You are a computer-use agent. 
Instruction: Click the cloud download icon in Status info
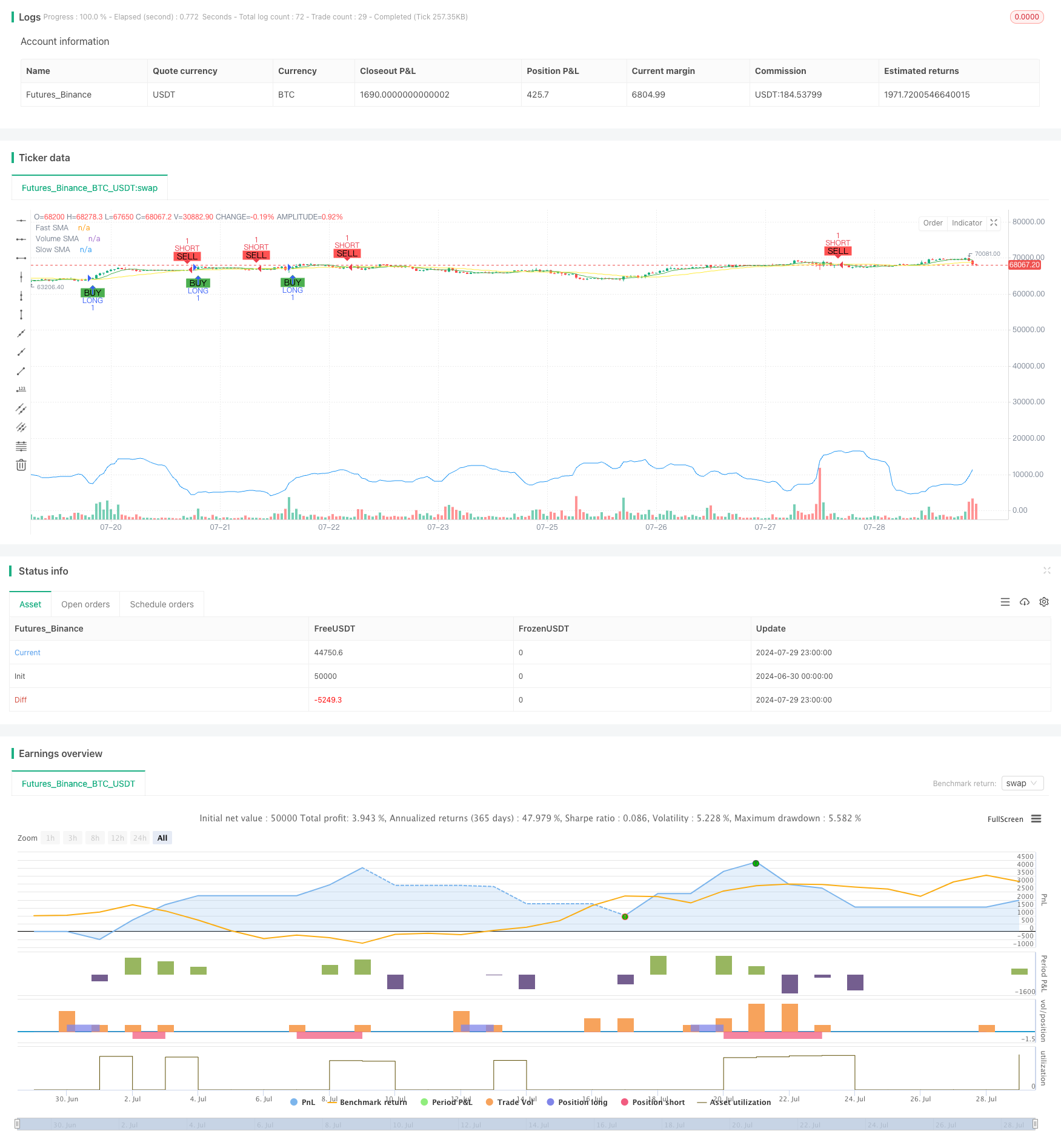coord(1025,602)
